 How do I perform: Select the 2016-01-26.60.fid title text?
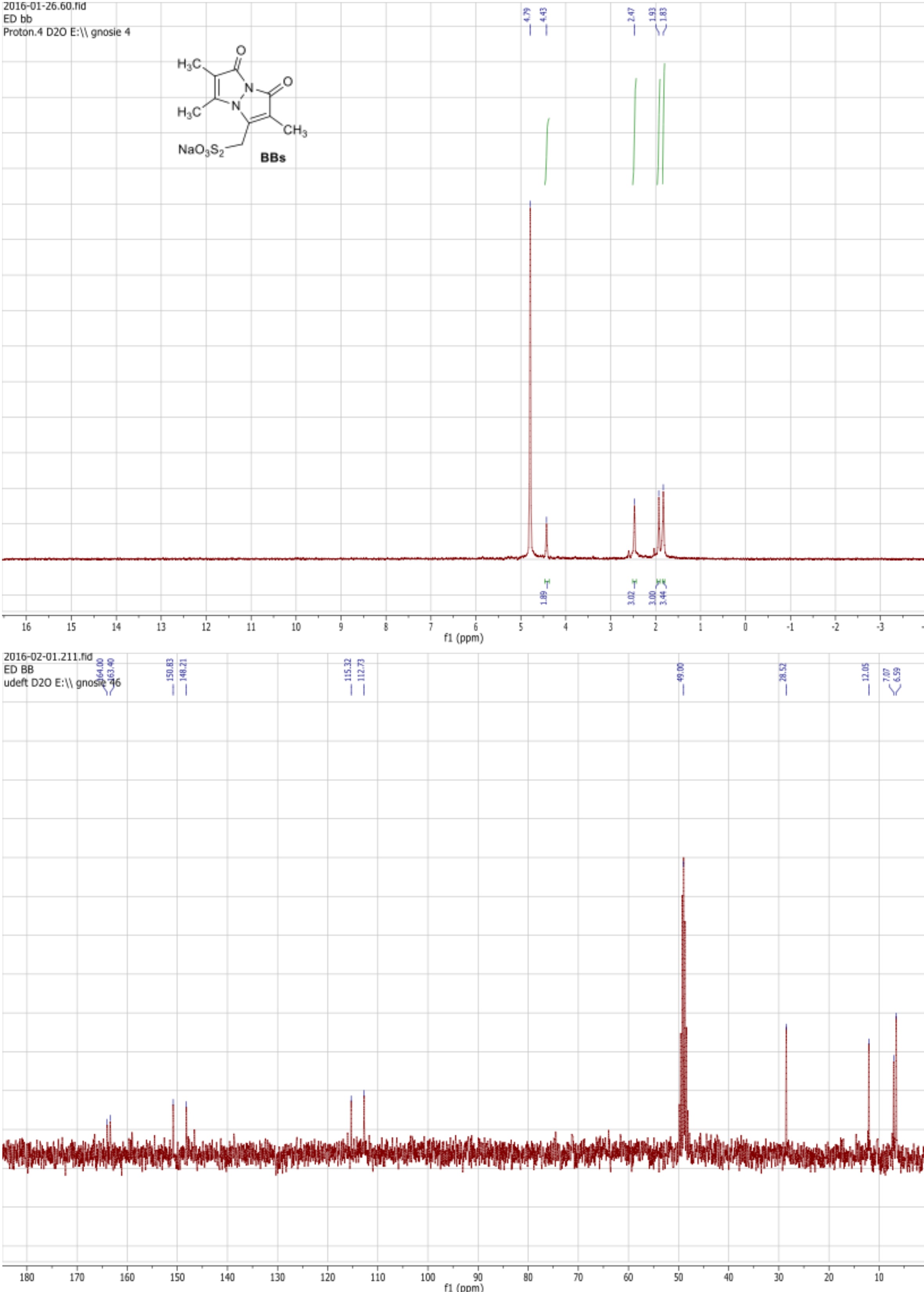point(44,6)
